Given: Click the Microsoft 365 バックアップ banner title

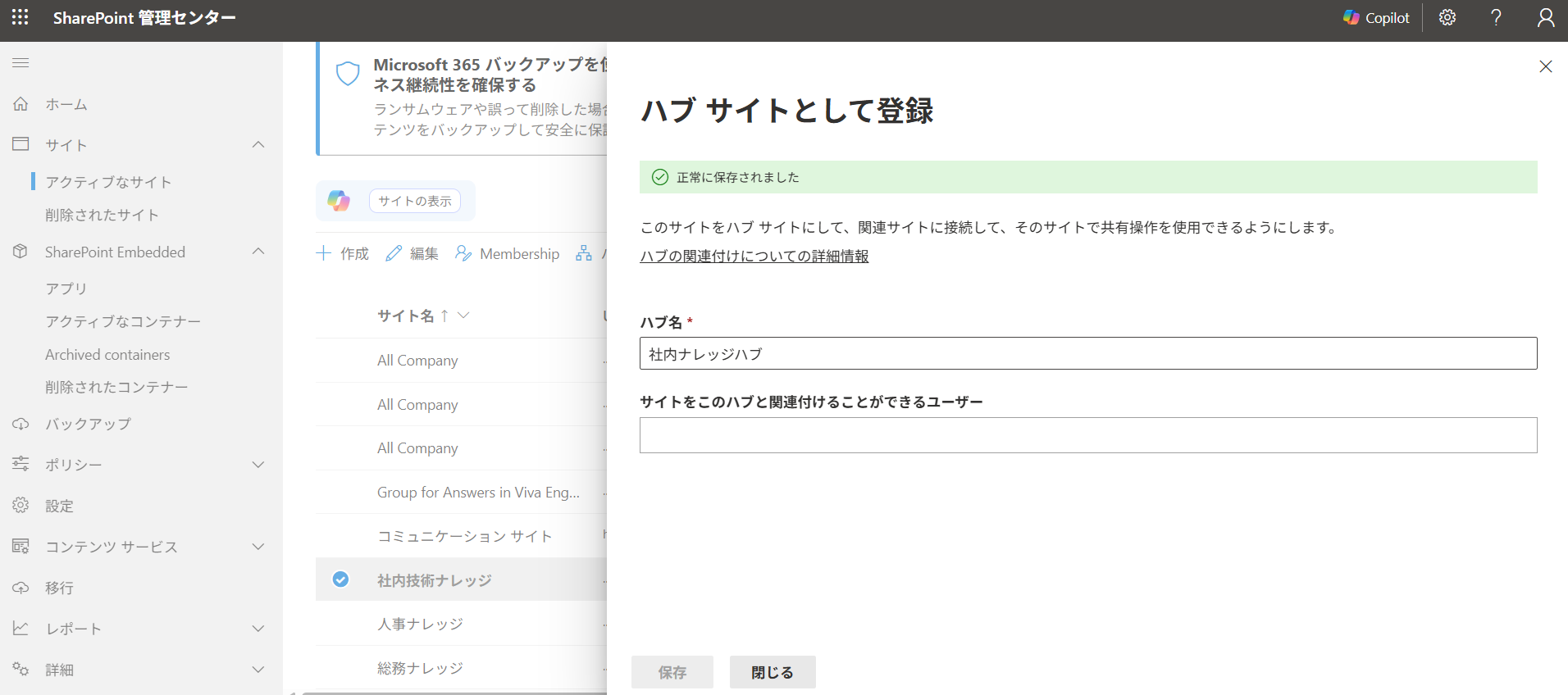Looking at the screenshot, I should click(490, 75).
